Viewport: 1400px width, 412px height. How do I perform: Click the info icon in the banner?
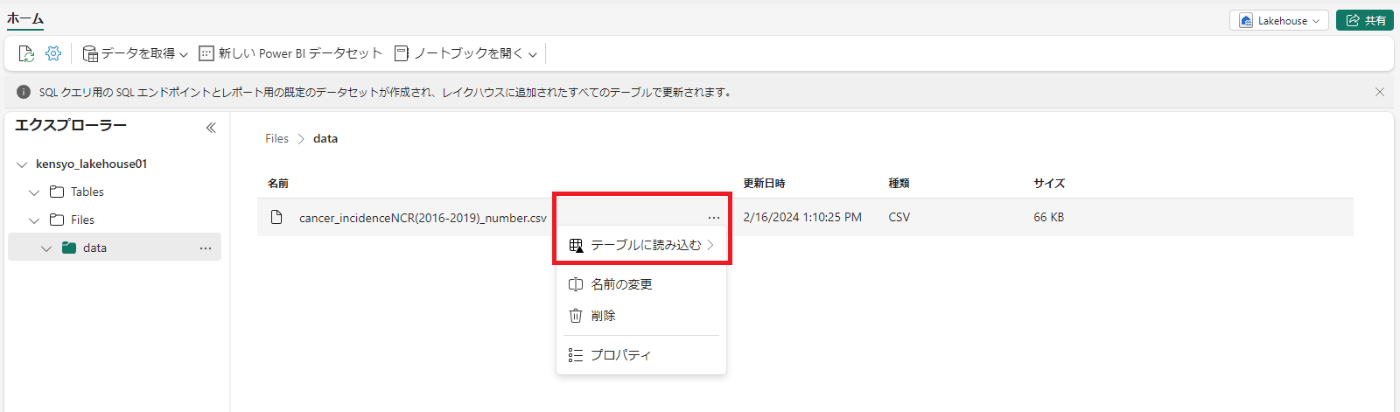[24, 92]
